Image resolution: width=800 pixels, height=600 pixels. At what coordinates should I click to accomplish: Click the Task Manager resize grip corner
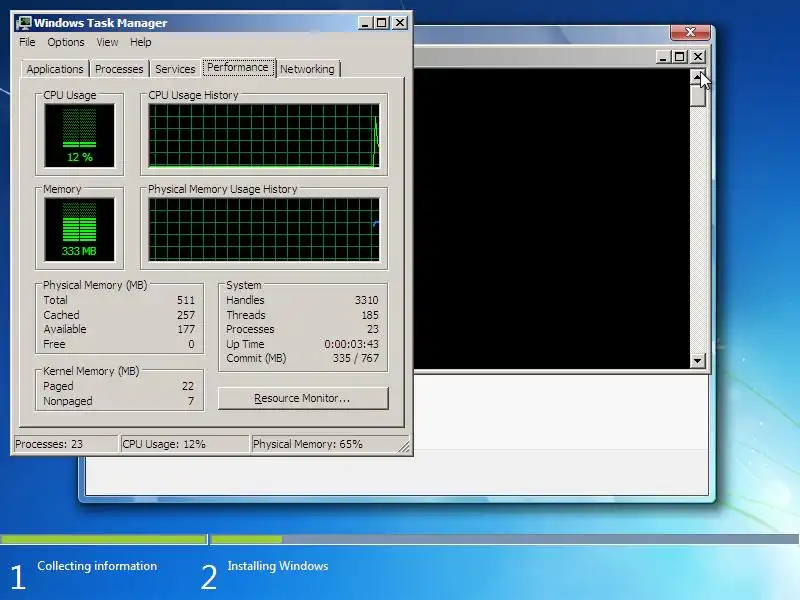[405, 447]
